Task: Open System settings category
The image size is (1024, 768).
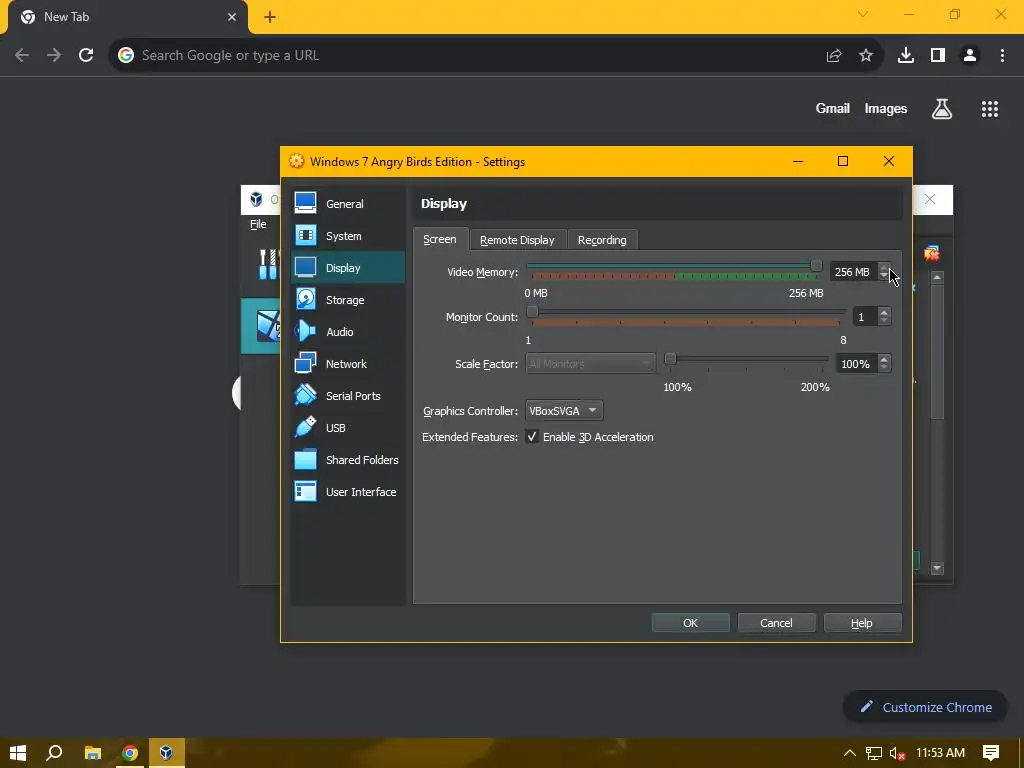Action: pyautogui.click(x=347, y=236)
